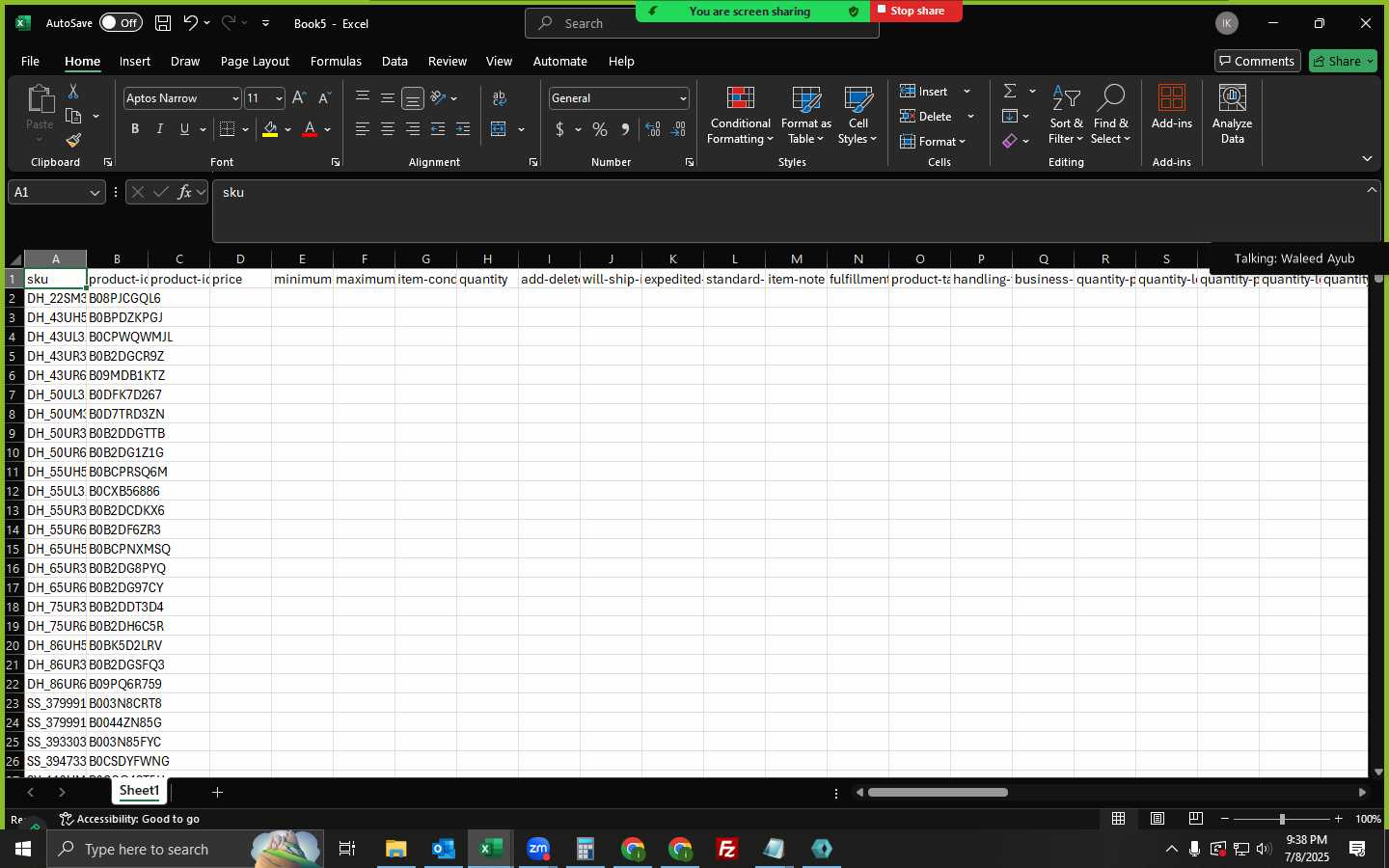The image size is (1389, 868).
Task: Apply Center horizontal alignment
Action: 388,129
